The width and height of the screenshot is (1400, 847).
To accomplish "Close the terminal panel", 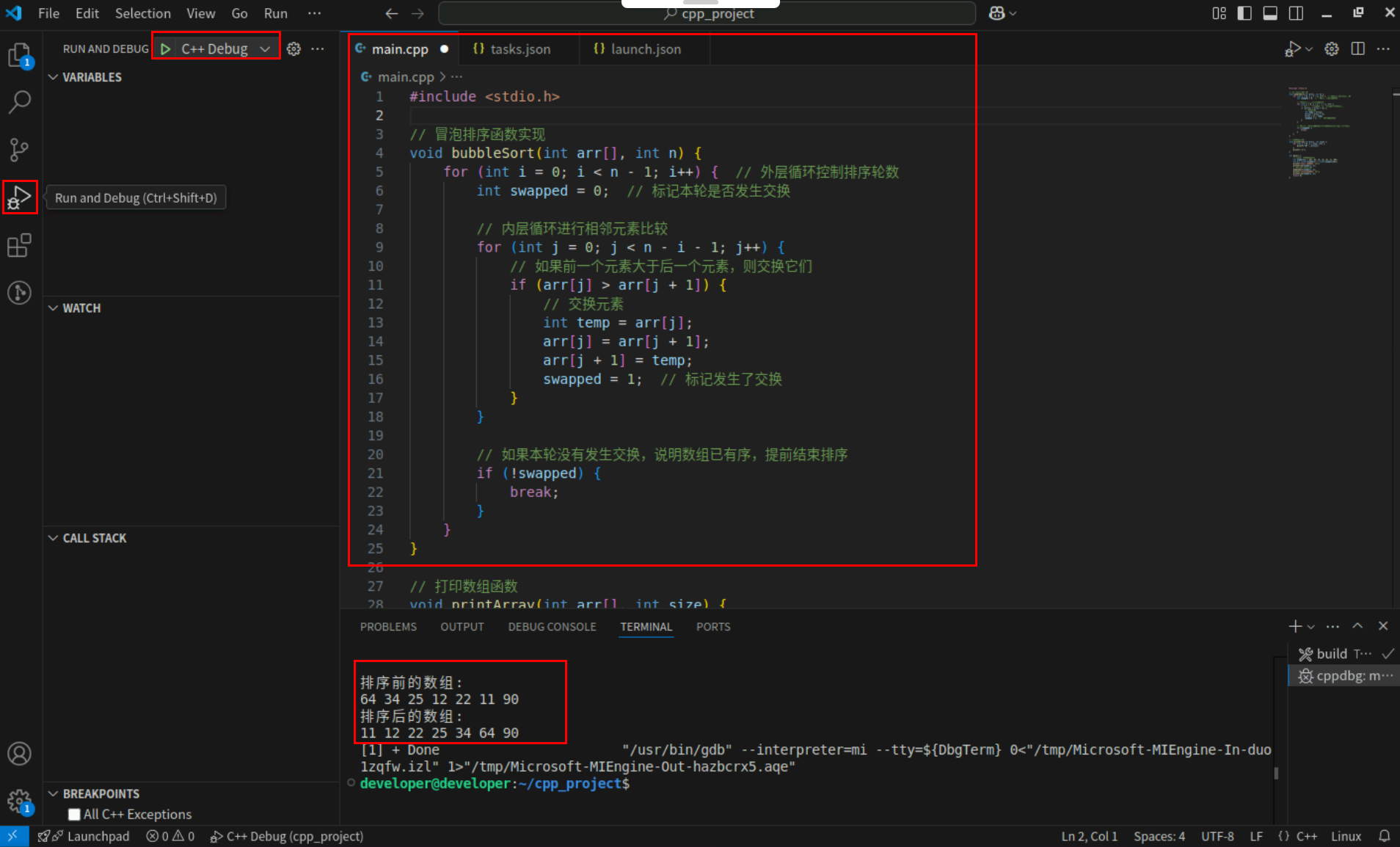I will tap(1383, 626).
